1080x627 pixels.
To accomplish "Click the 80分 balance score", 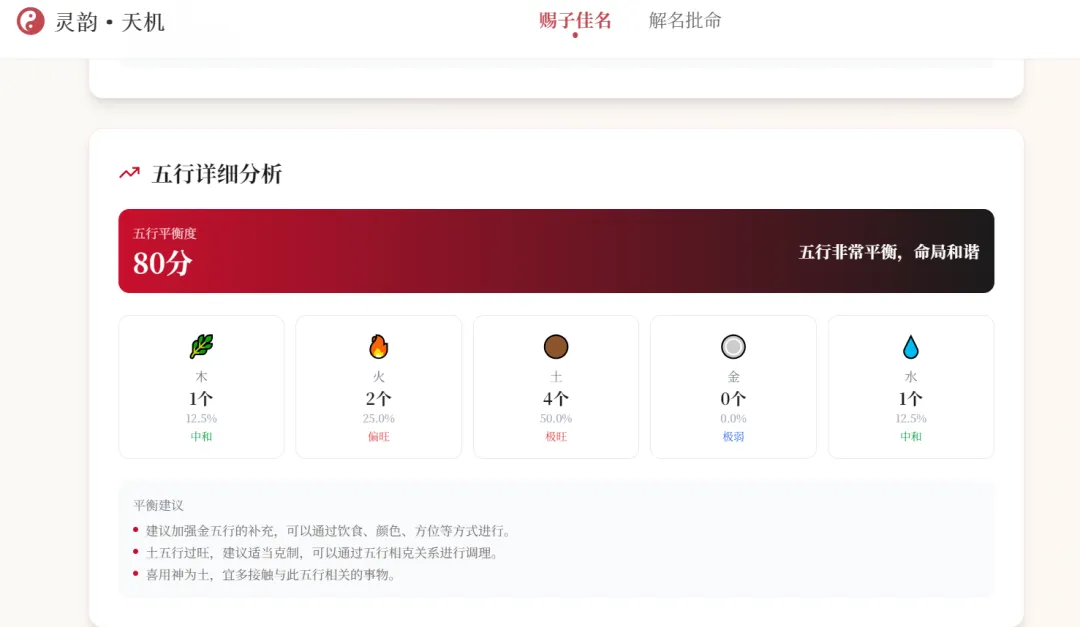I will pos(163,263).
